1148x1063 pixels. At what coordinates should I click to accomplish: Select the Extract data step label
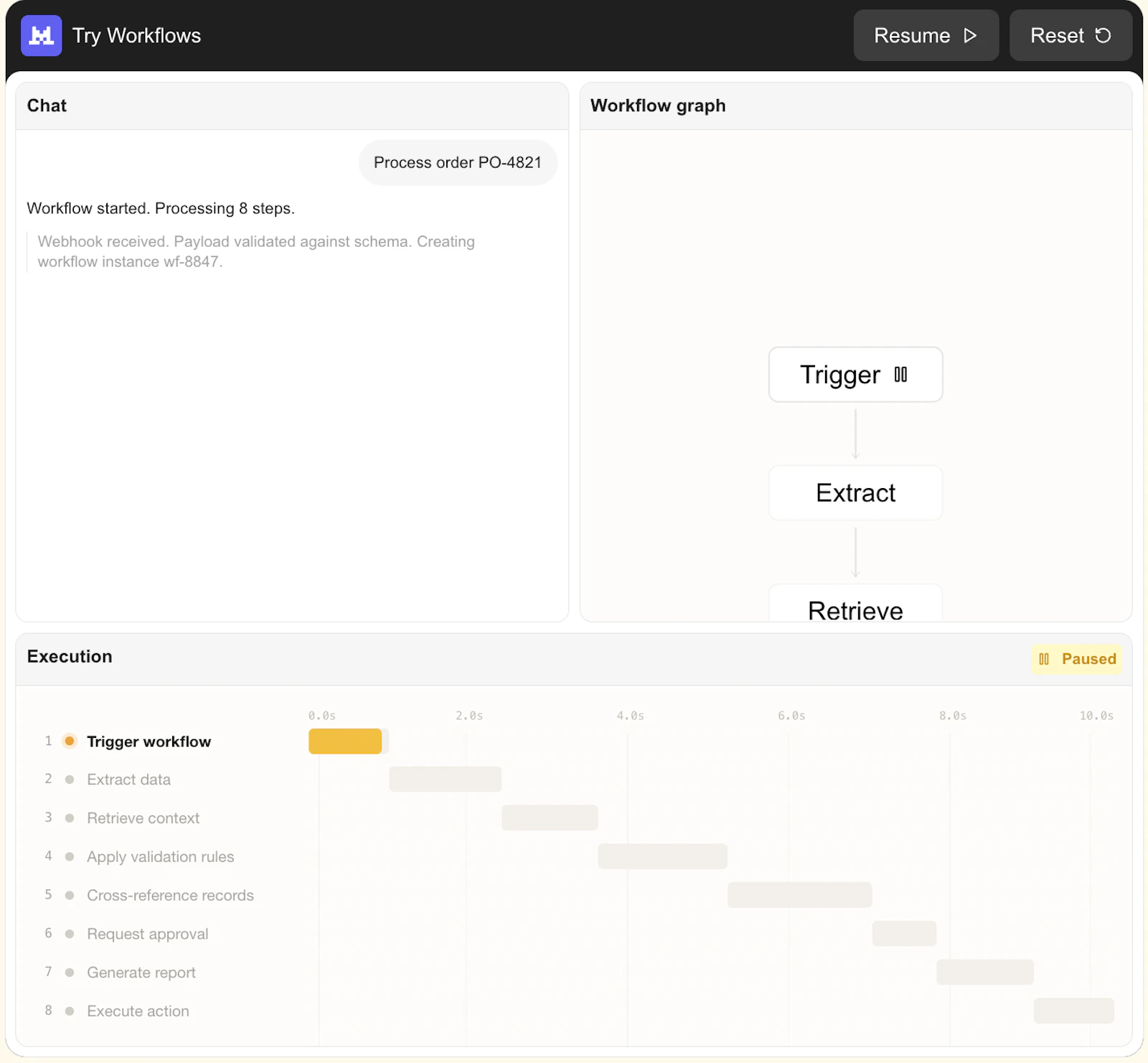[x=128, y=779]
